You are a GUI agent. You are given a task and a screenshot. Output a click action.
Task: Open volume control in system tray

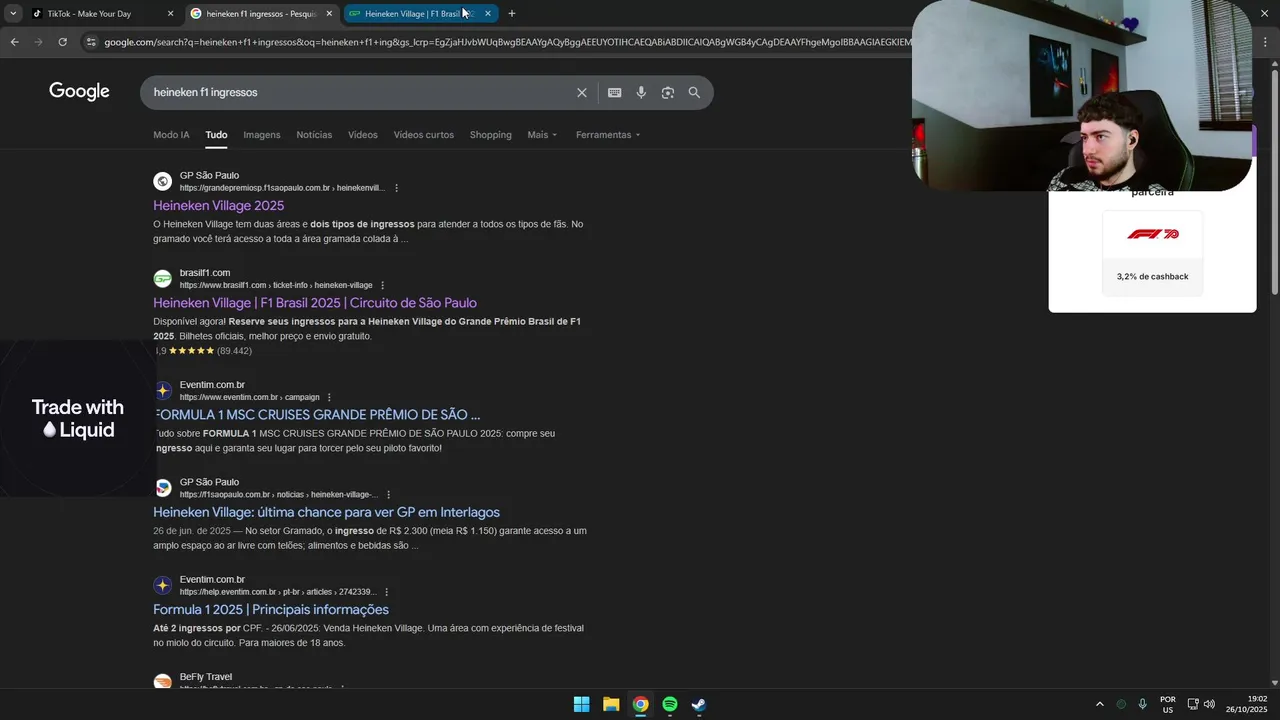tap(1209, 704)
